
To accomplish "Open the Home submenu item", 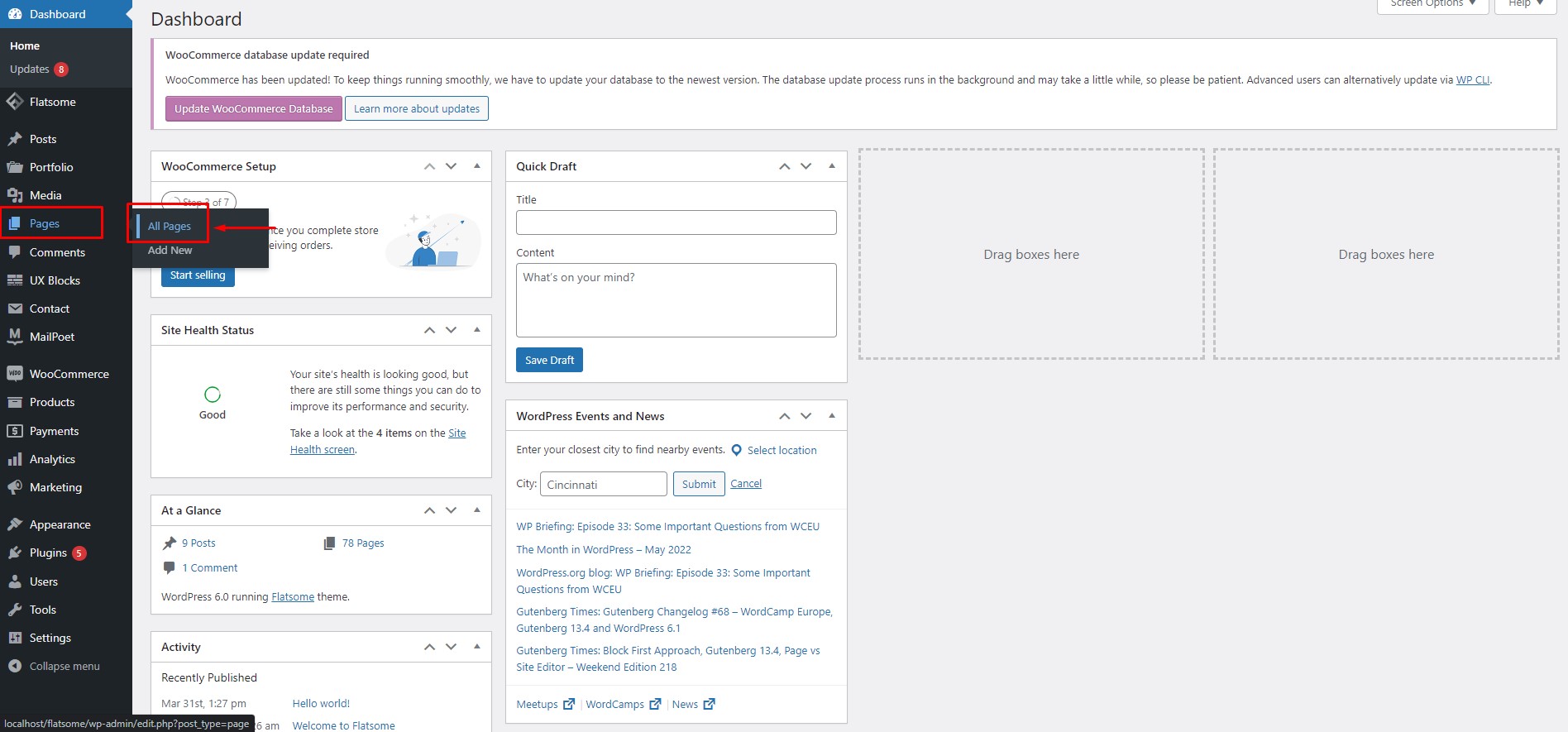I will [25, 45].
